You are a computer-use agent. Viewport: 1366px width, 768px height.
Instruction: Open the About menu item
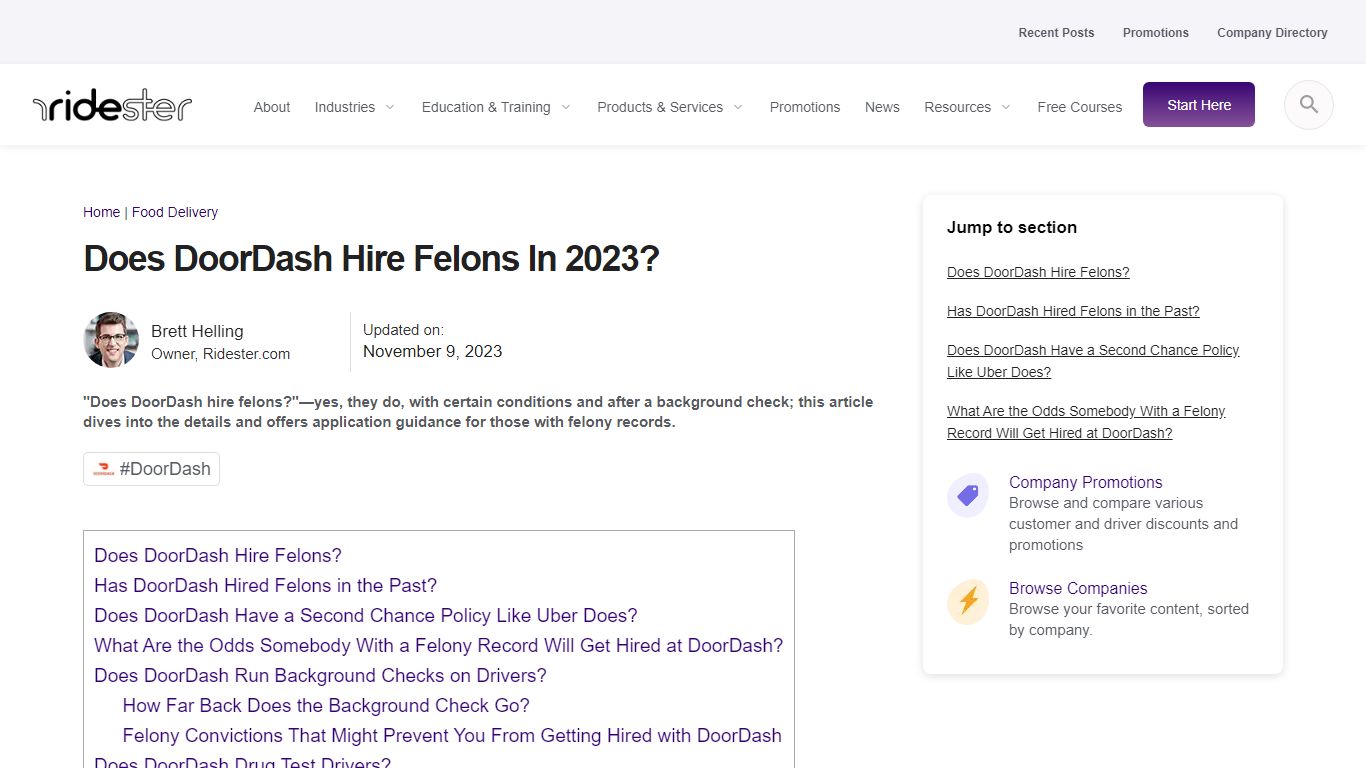click(272, 107)
